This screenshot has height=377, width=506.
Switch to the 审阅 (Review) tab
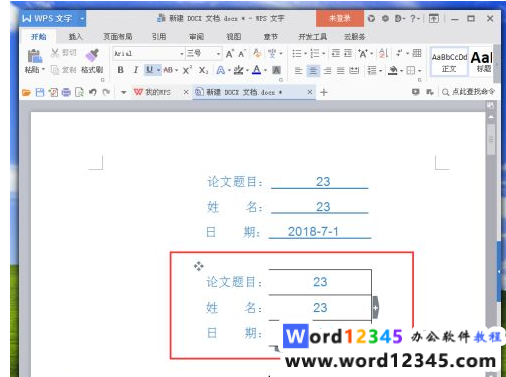[x=196, y=37]
